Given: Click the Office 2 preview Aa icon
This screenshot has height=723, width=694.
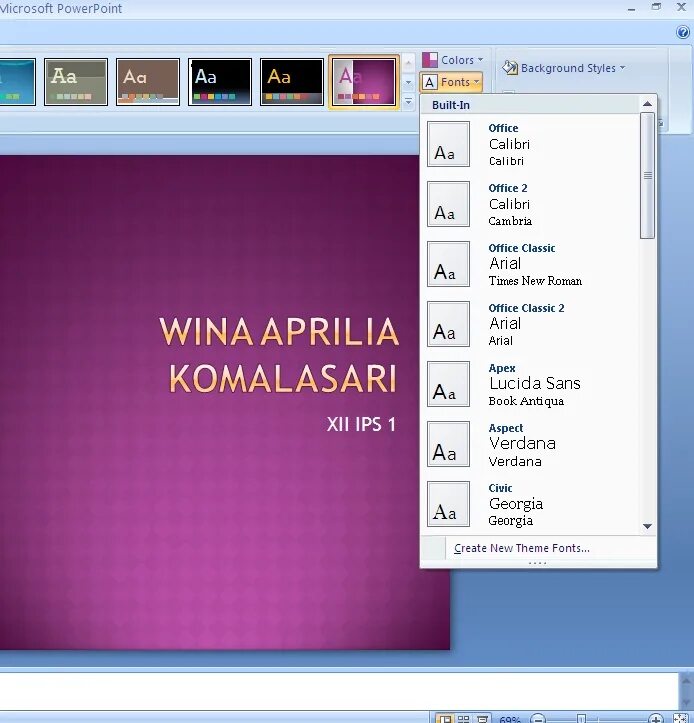Looking at the screenshot, I should [448, 204].
